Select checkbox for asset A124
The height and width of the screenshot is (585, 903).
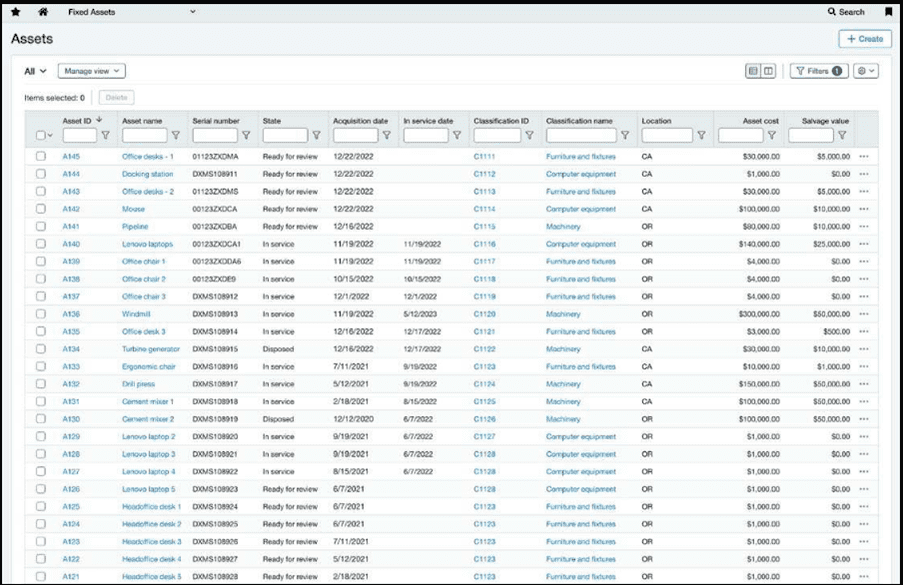pyautogui.click(x=40, y=523)
